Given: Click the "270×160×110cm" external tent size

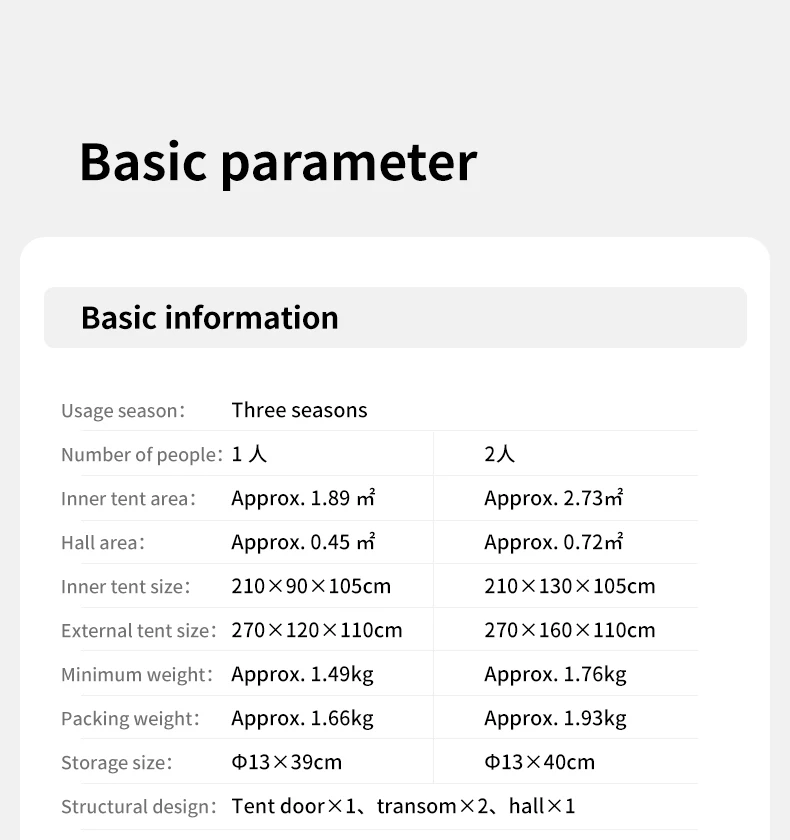Looking at the screenshot, I should pyautogui.click(x=570, y=630).
